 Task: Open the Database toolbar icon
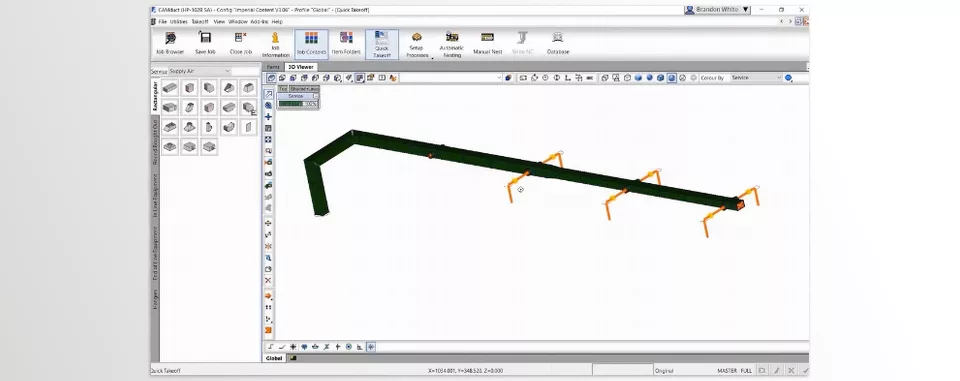click(558, 43)
